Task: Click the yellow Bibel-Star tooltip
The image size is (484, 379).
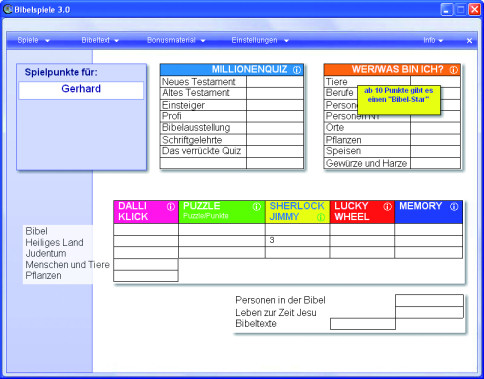Action: 399,100
